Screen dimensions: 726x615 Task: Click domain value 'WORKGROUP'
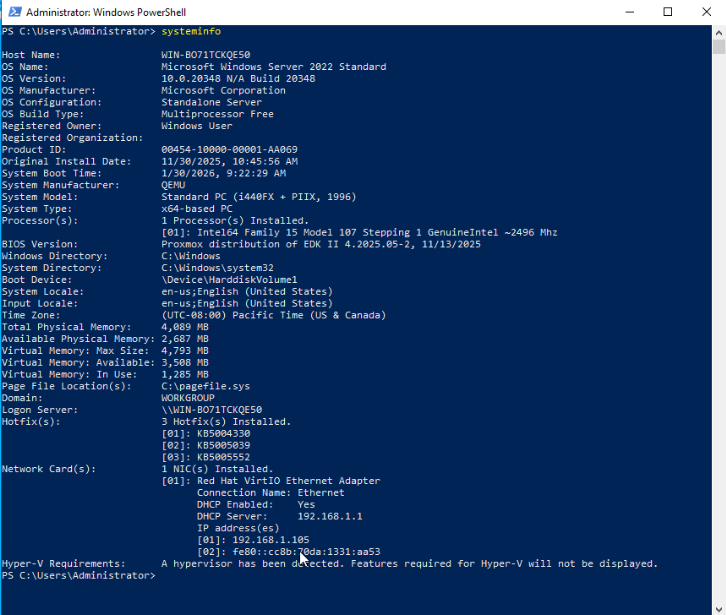tap(188, 398)
